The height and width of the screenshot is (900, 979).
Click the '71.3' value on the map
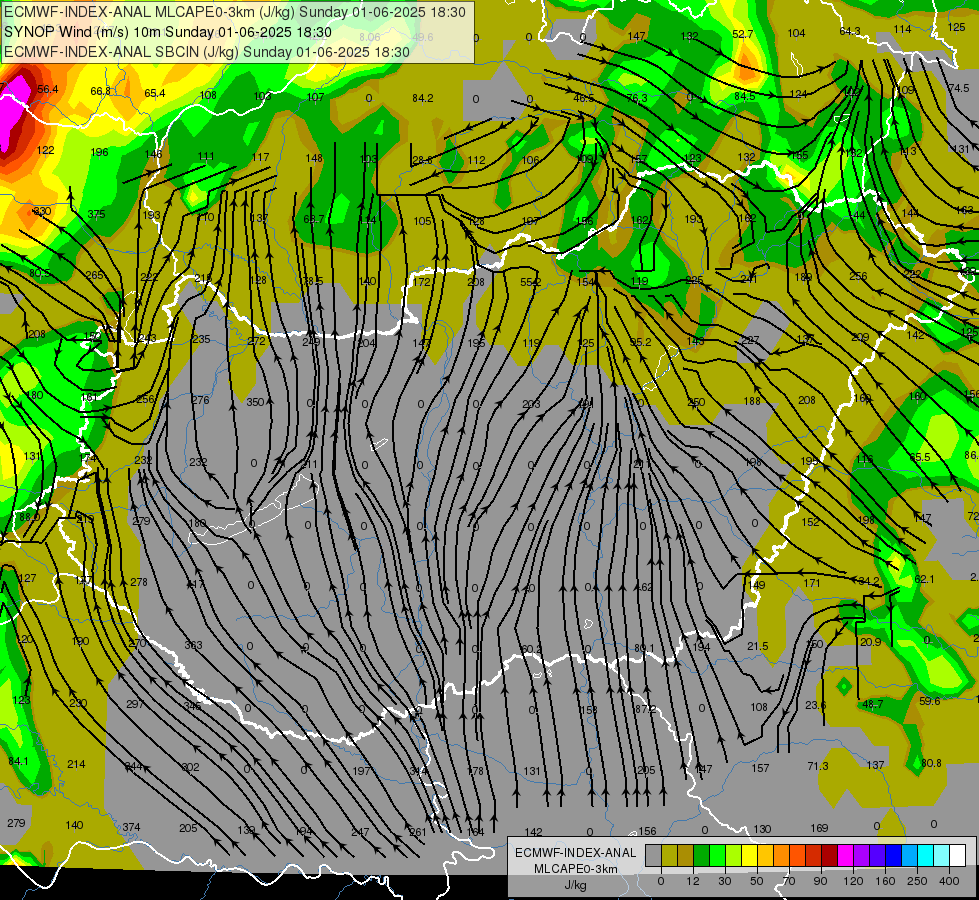pos(818,766)
